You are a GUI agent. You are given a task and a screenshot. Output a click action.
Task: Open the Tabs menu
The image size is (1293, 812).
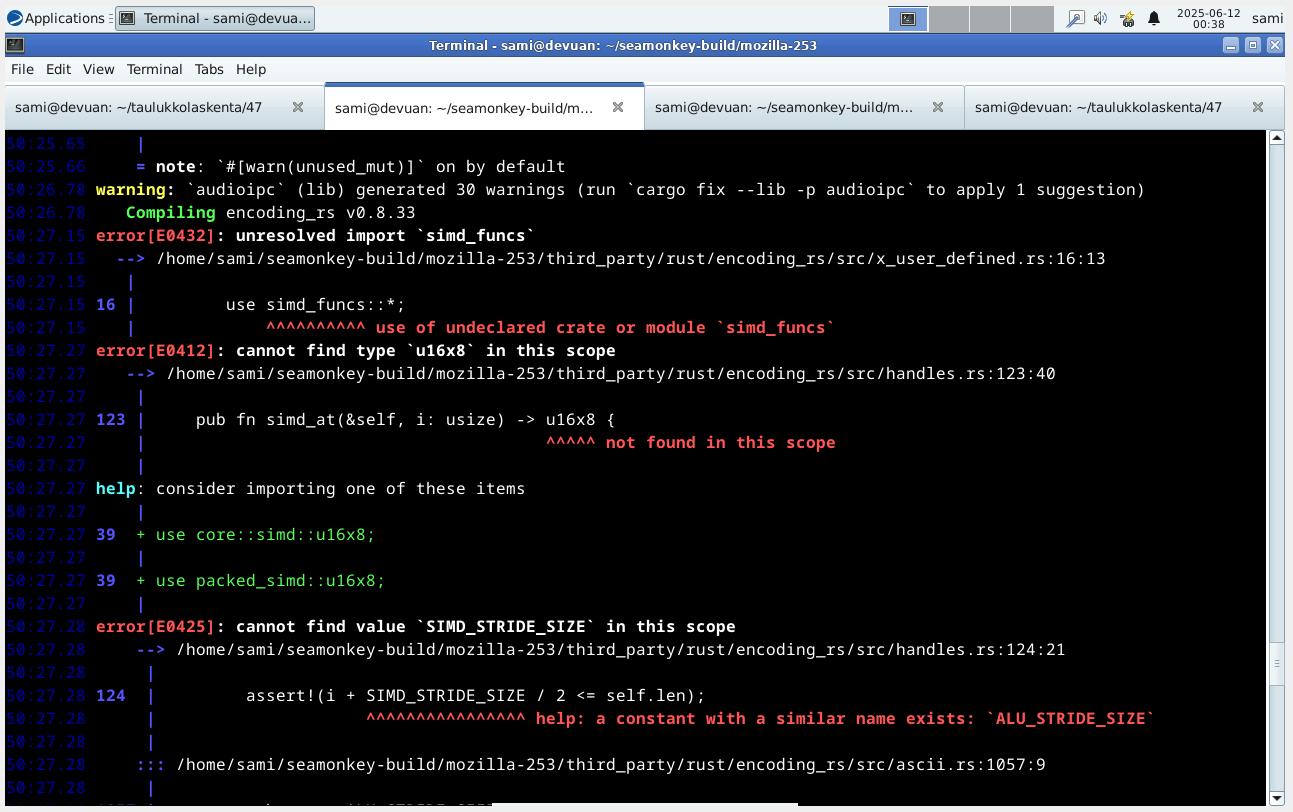[x=209, y=69]
